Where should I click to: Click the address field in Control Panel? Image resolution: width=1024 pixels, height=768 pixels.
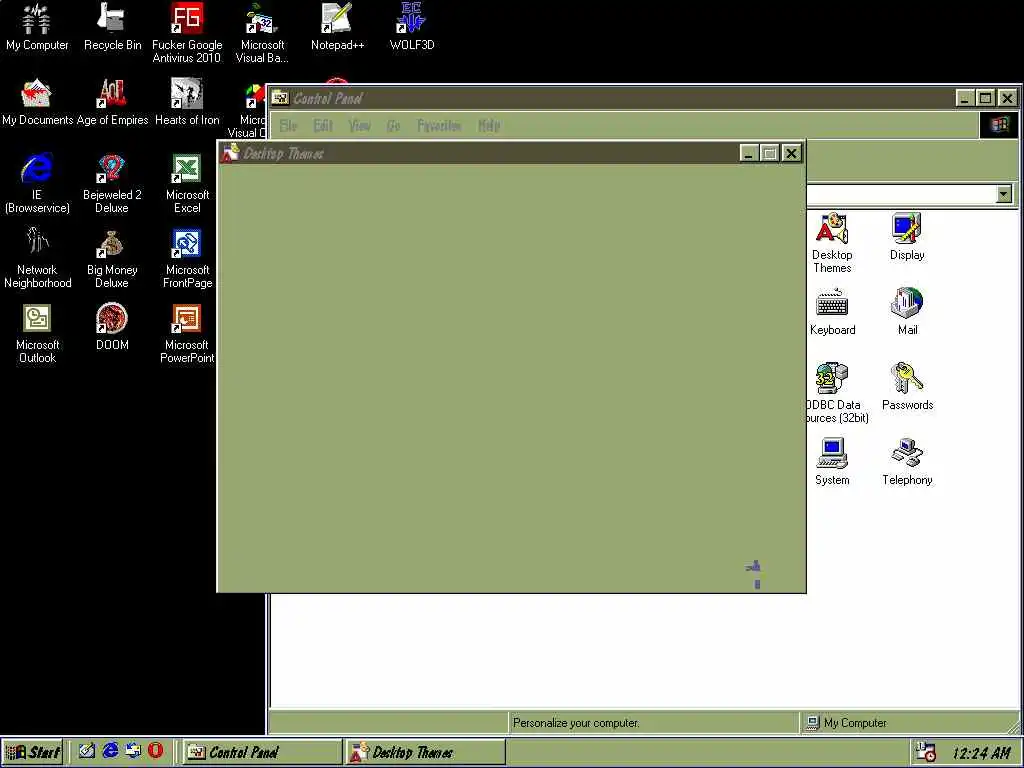pos(901,194)
